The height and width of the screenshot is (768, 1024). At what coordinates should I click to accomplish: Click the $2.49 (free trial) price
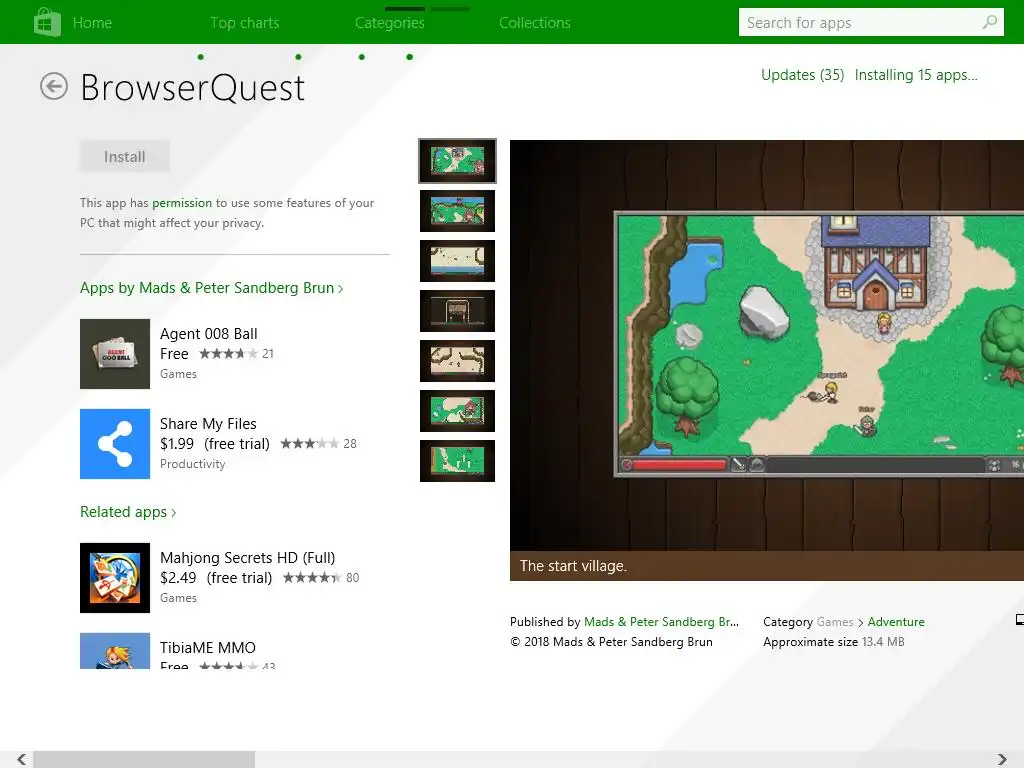pos(216,578)
